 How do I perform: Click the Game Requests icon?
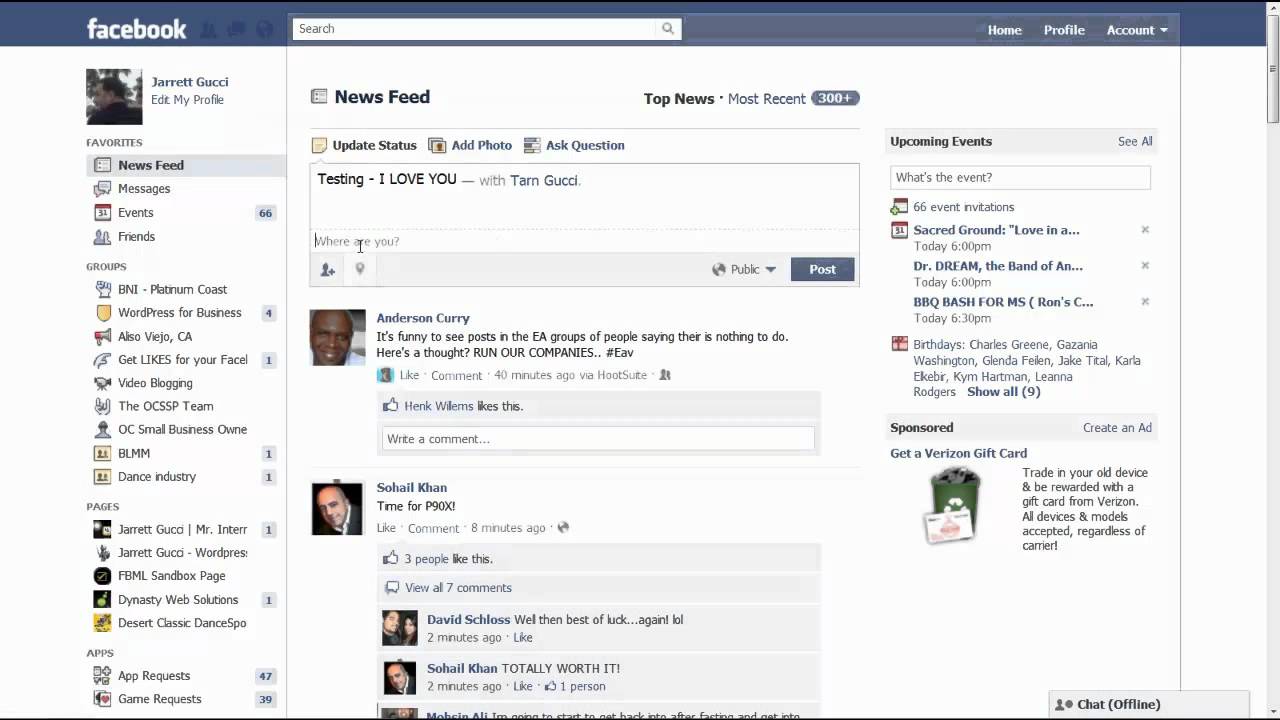pyautogui.click(x=102, y=699)
